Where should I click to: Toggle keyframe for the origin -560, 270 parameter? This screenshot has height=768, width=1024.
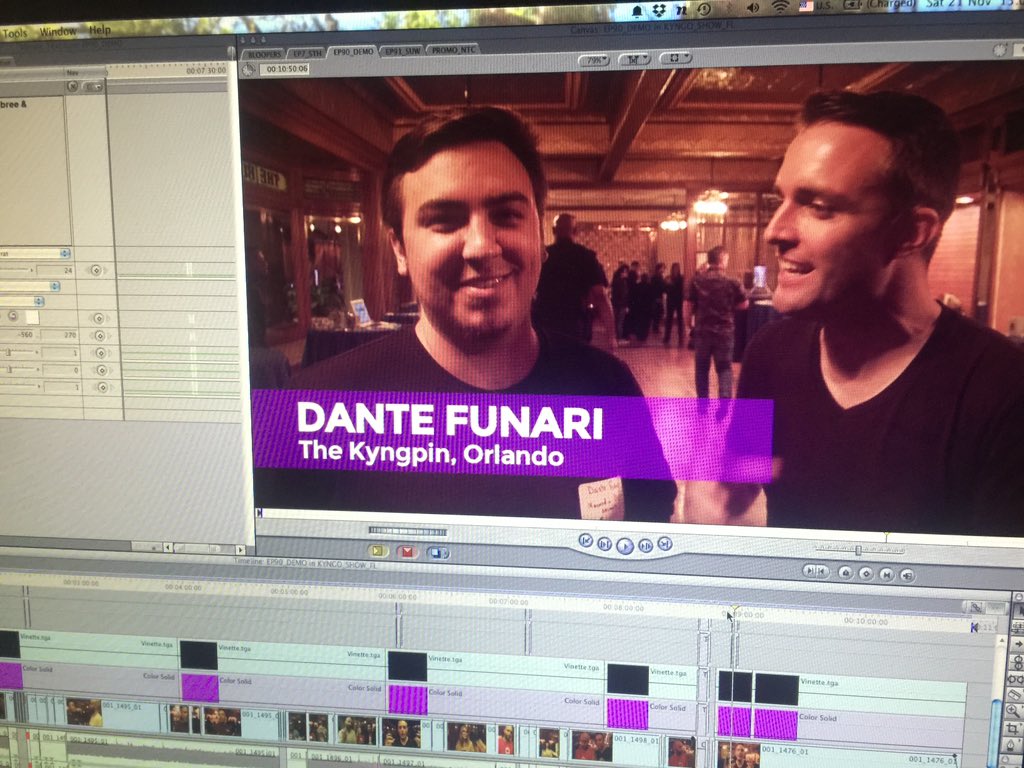(99, 336)
